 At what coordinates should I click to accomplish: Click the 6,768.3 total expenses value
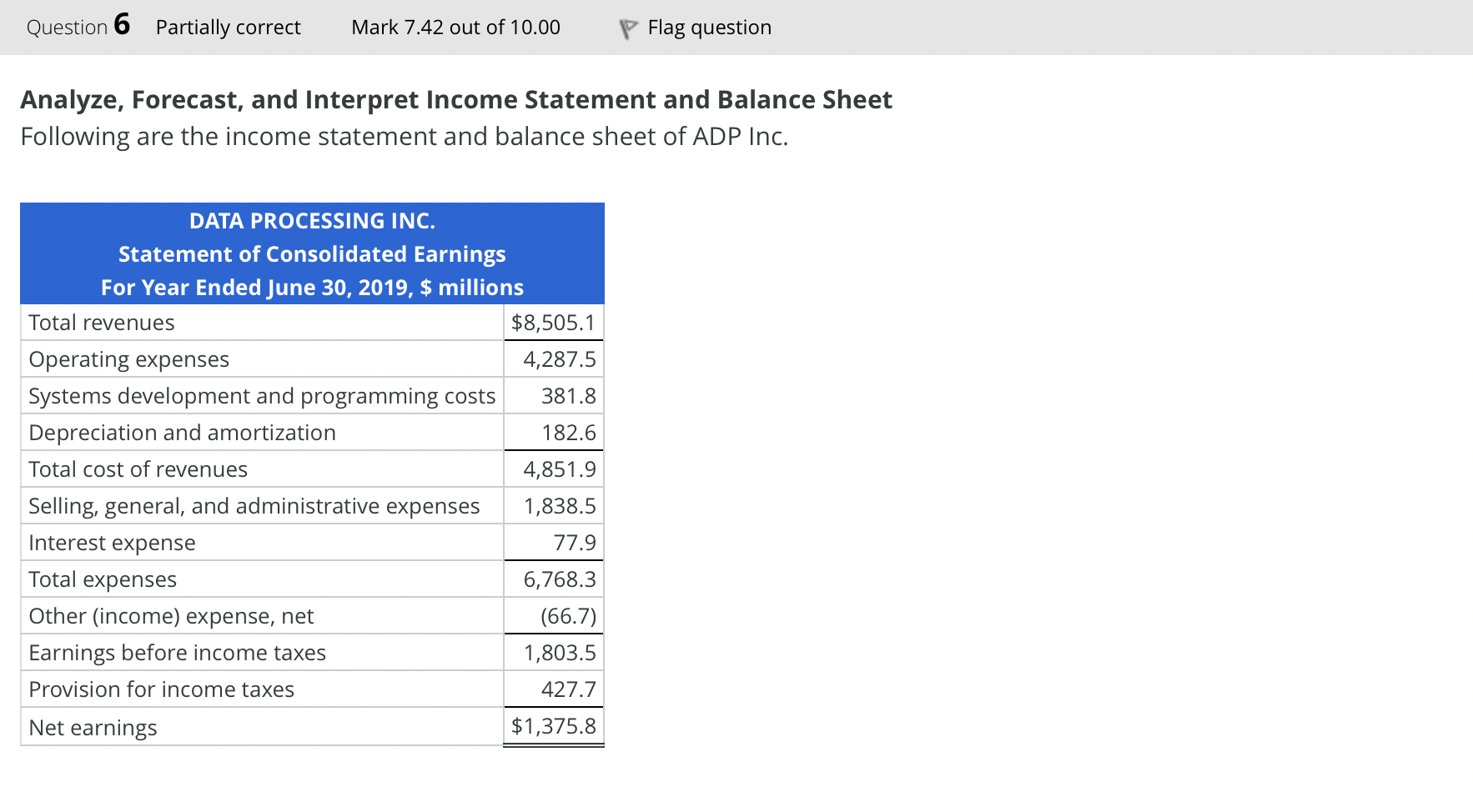coord(560,579)
